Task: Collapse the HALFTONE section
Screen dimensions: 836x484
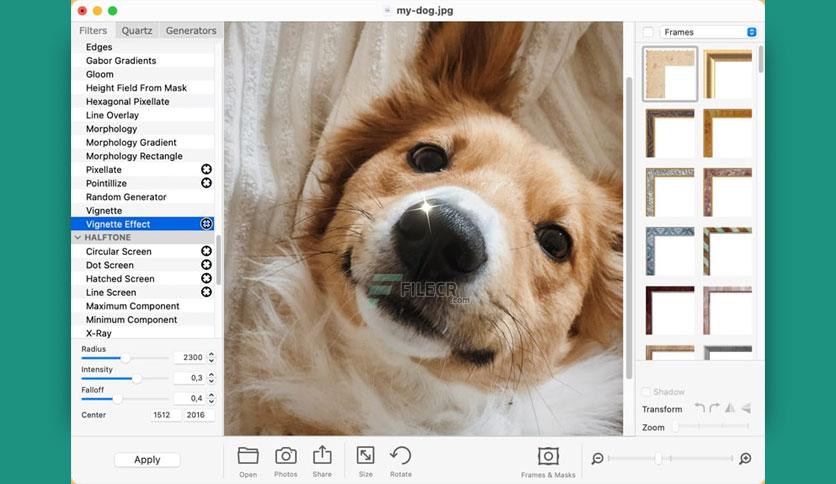Action: point(78,237)
